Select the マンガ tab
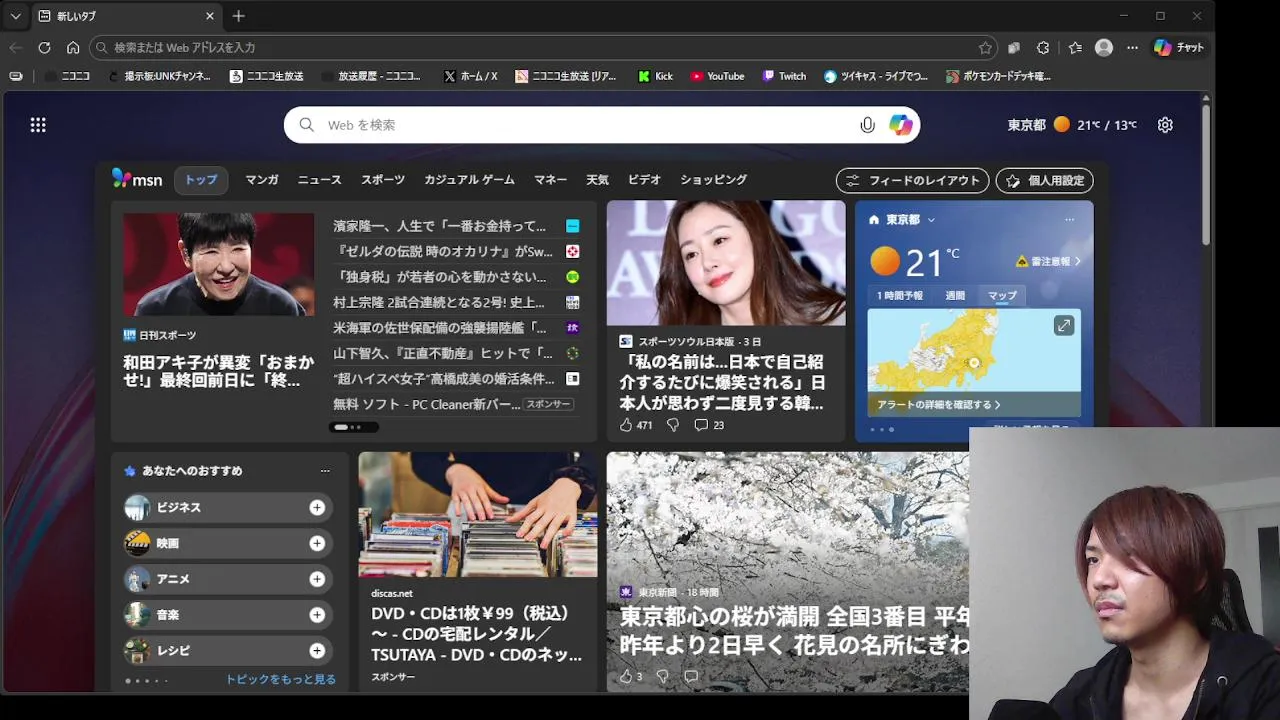The width and height of the screenshot is (1280, 720). click(262, 180)
